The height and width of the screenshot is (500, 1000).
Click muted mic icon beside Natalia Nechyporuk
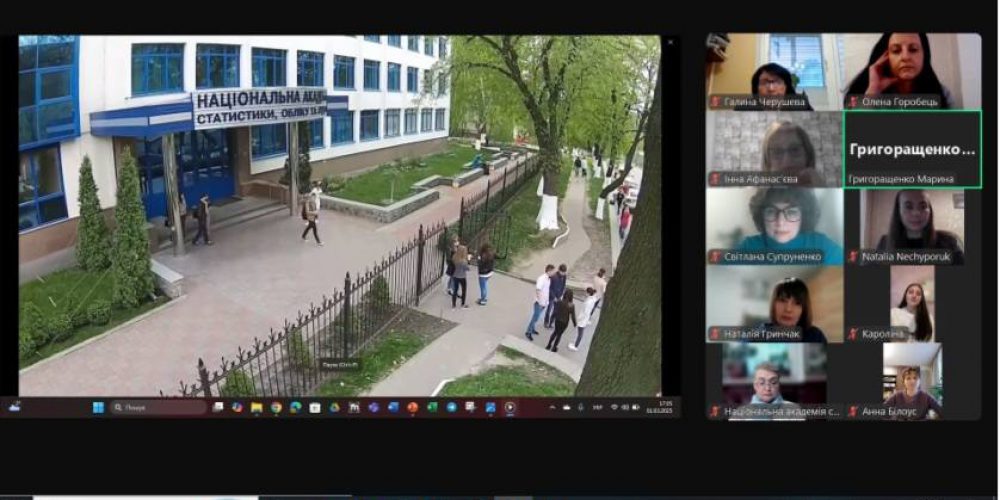[x=853, y=257]
